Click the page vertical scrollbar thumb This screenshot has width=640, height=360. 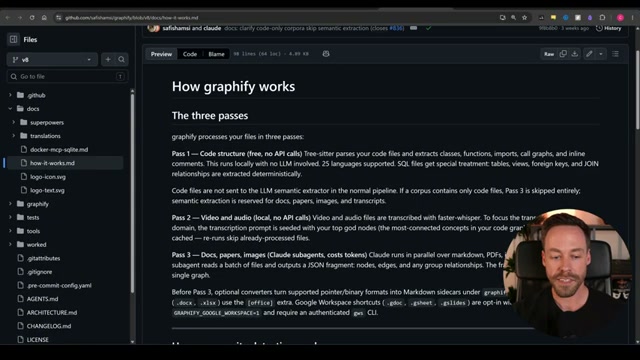638,90
